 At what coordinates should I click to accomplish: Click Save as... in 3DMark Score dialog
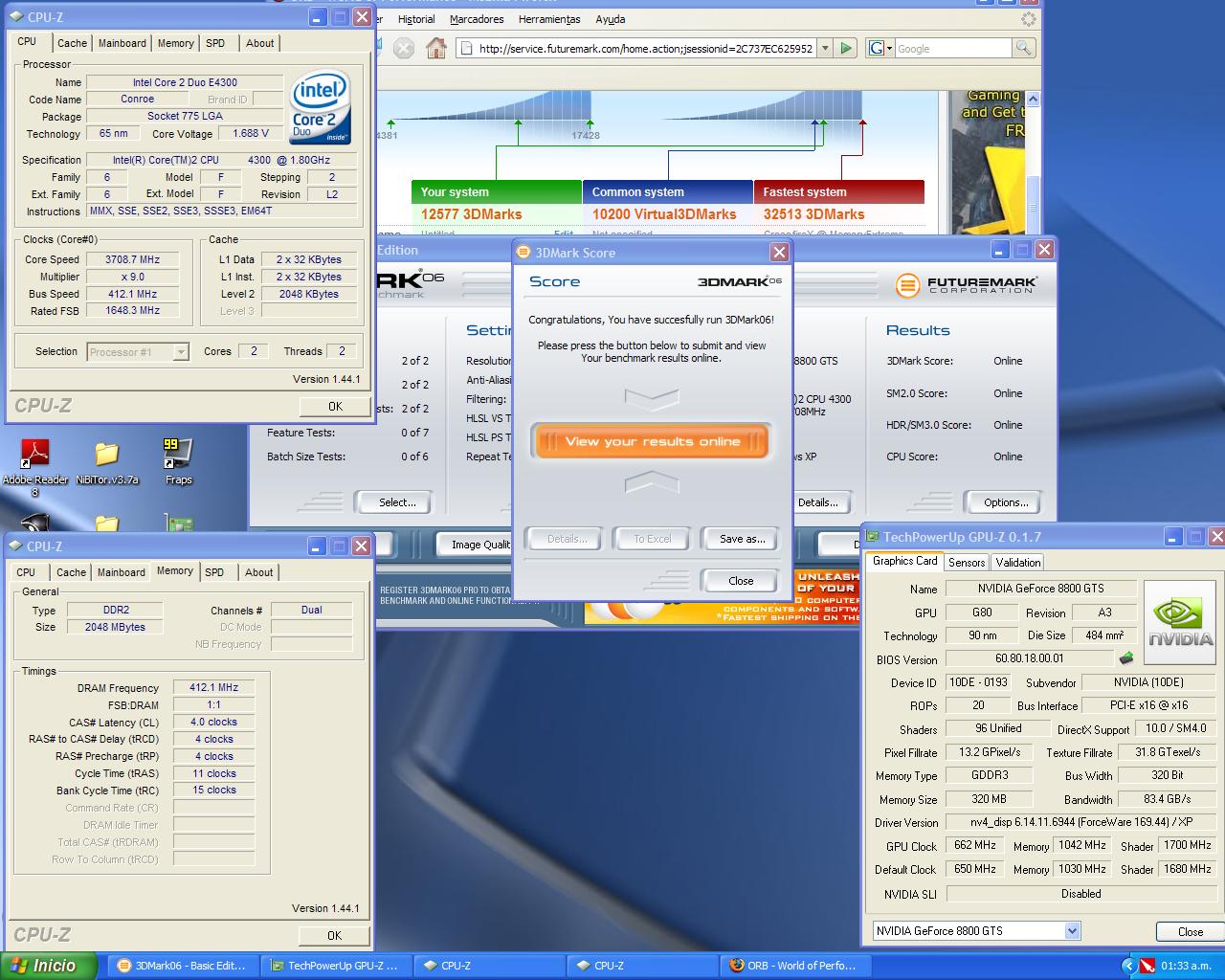[742, 539]
